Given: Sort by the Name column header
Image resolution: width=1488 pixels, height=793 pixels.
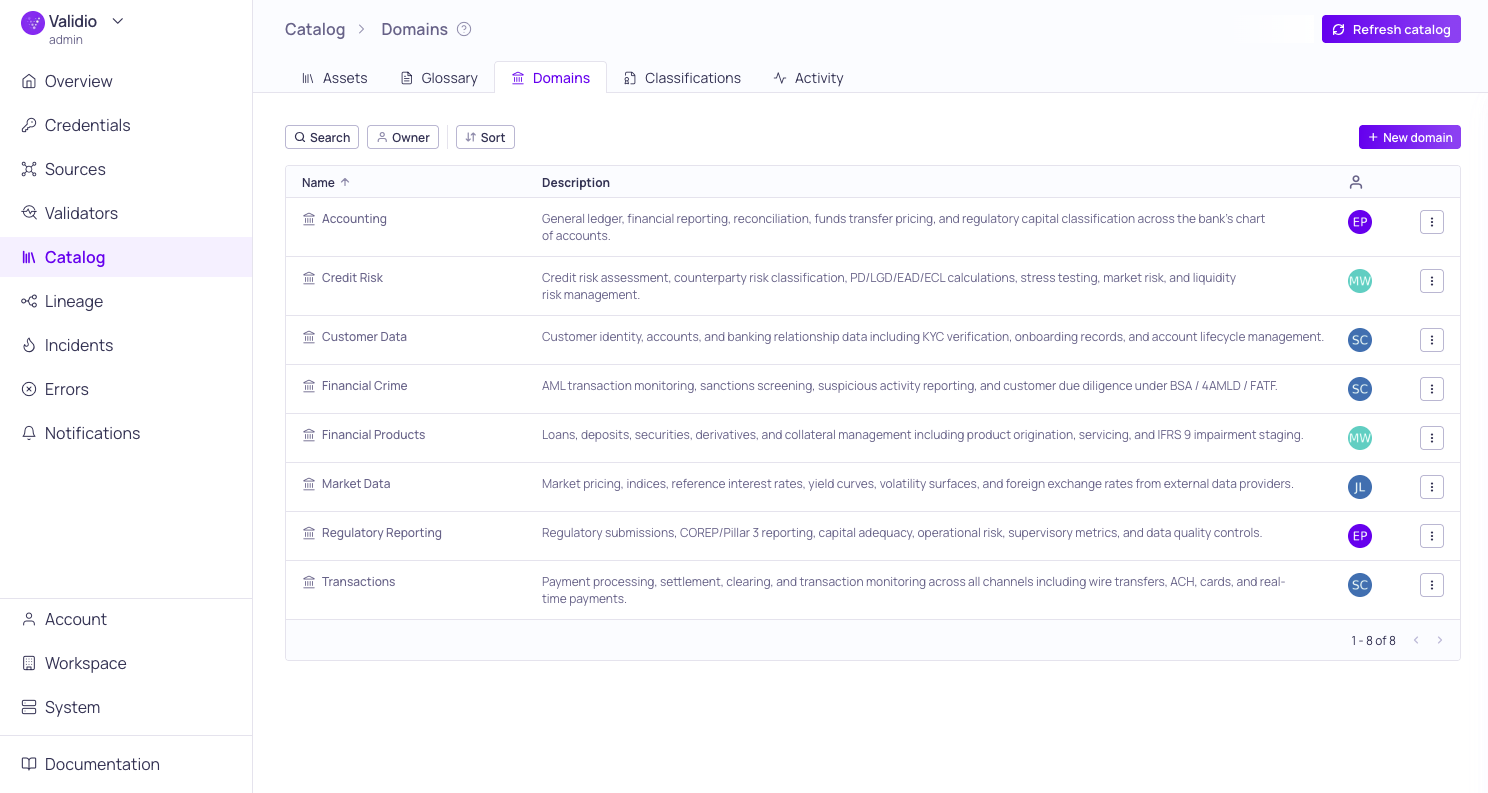Looking at the screenshot, I should point(326,182).
